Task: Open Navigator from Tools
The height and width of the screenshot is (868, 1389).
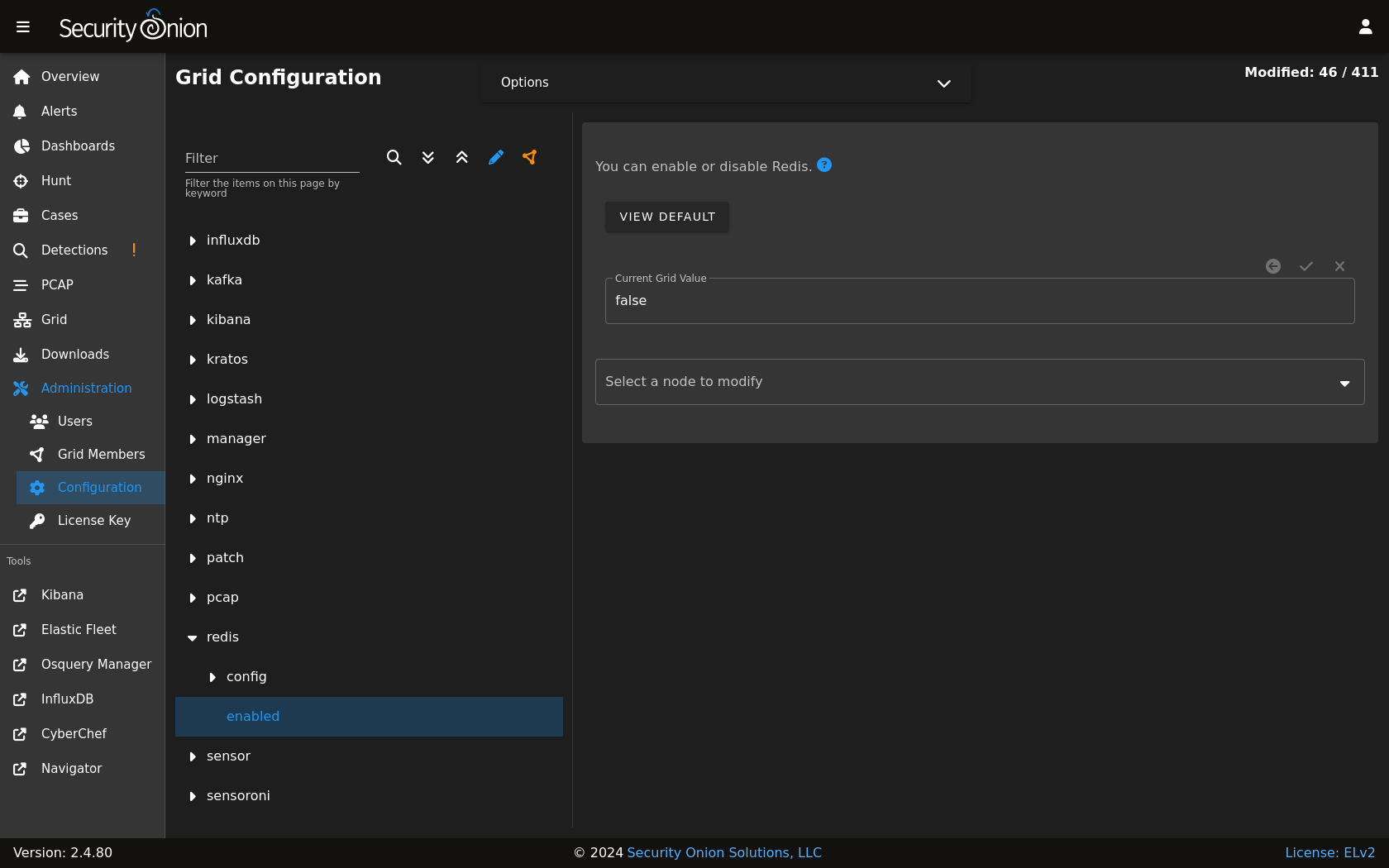Action: (83, 769)
